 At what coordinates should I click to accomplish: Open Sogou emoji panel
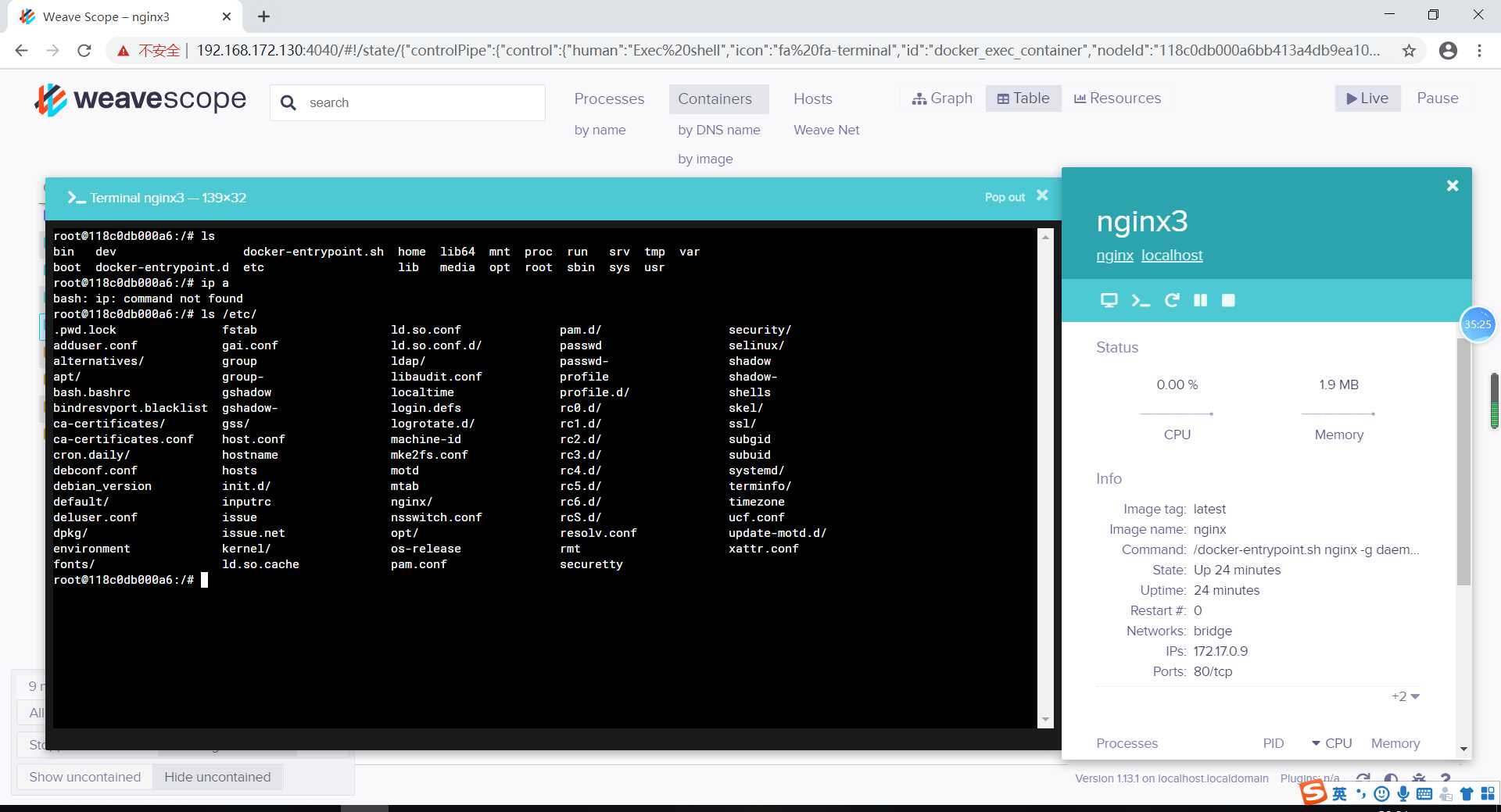1381,794
